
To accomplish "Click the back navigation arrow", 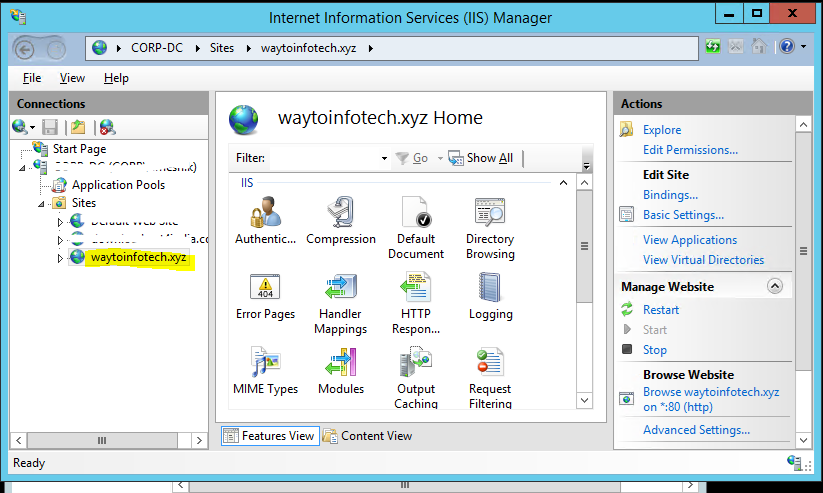I will pos(24,49).
